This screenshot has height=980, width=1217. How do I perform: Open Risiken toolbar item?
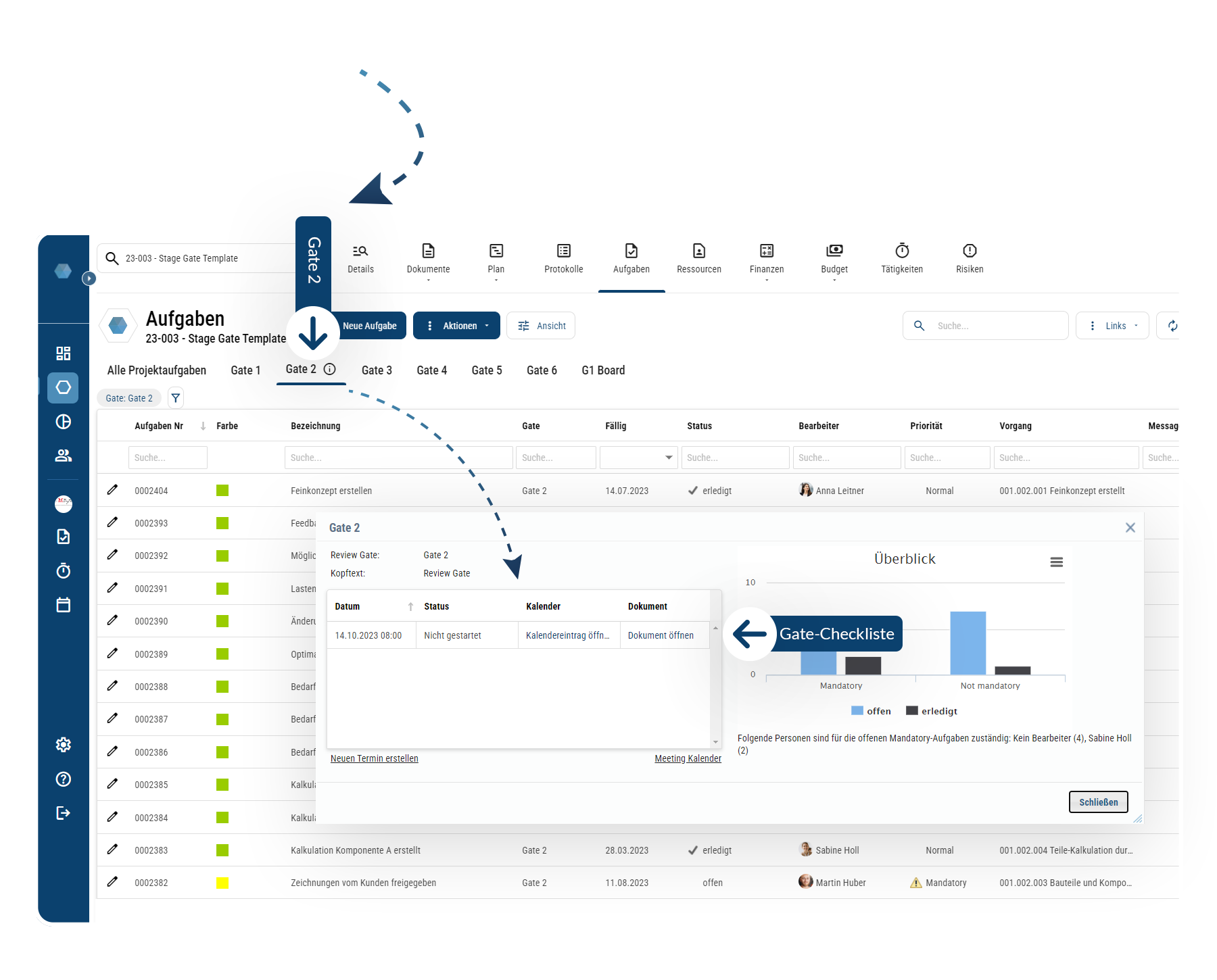pos(969,259)
